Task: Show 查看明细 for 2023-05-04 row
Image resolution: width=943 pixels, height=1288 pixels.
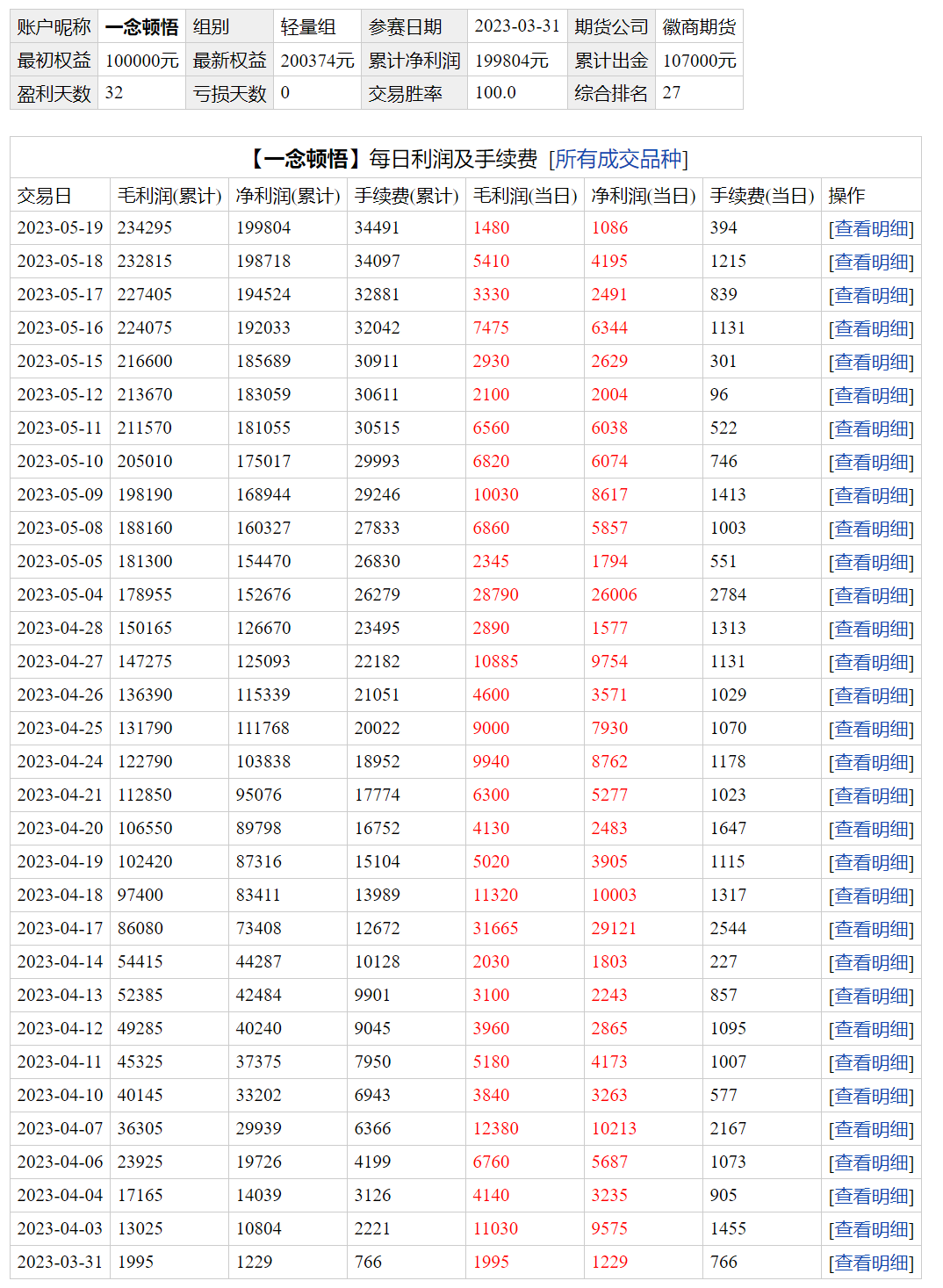Action: [871, 595]
